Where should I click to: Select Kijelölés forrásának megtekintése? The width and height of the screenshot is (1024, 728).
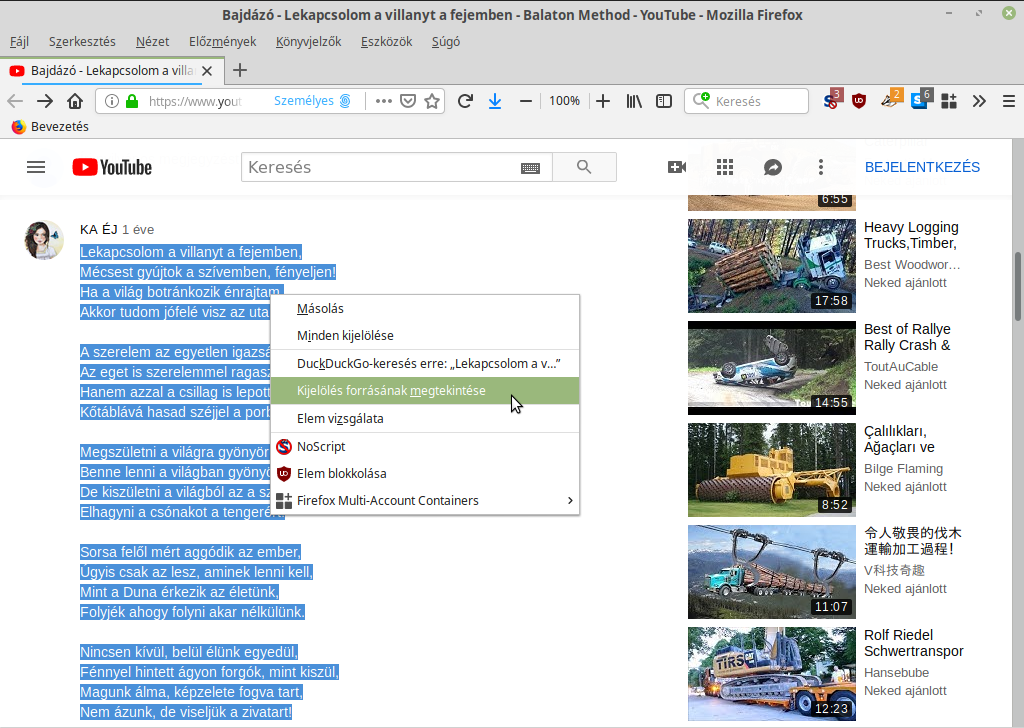425,390
